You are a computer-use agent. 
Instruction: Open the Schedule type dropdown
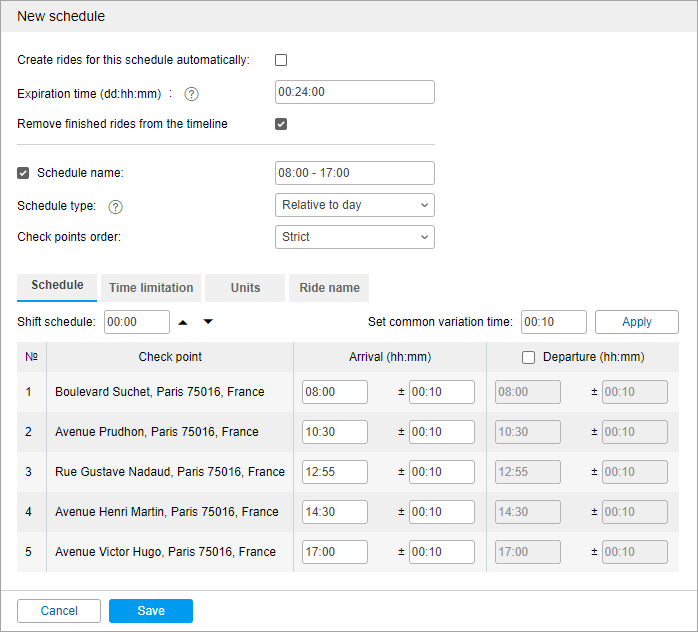click(354, 205)
